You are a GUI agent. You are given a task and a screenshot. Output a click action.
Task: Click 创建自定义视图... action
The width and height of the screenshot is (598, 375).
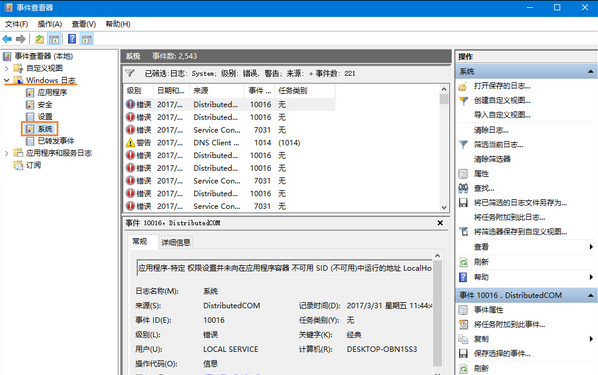(502, 100)
